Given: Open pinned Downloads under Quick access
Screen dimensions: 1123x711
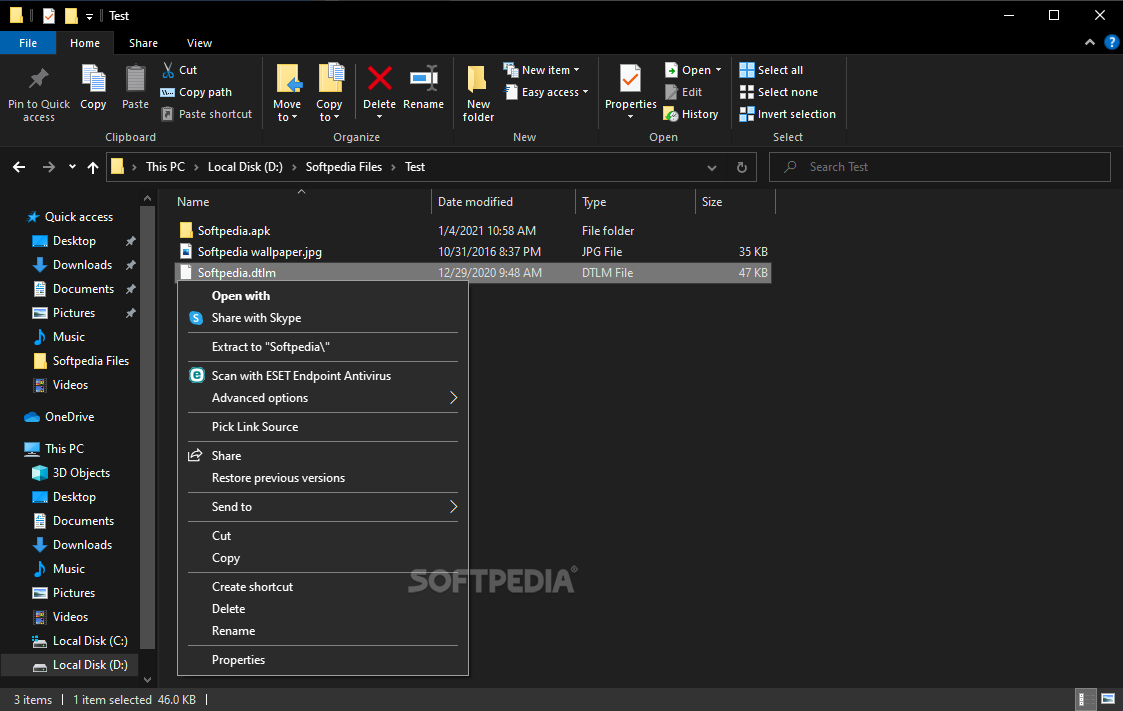Looking at the screenshot, I should [x=82, y=265].
